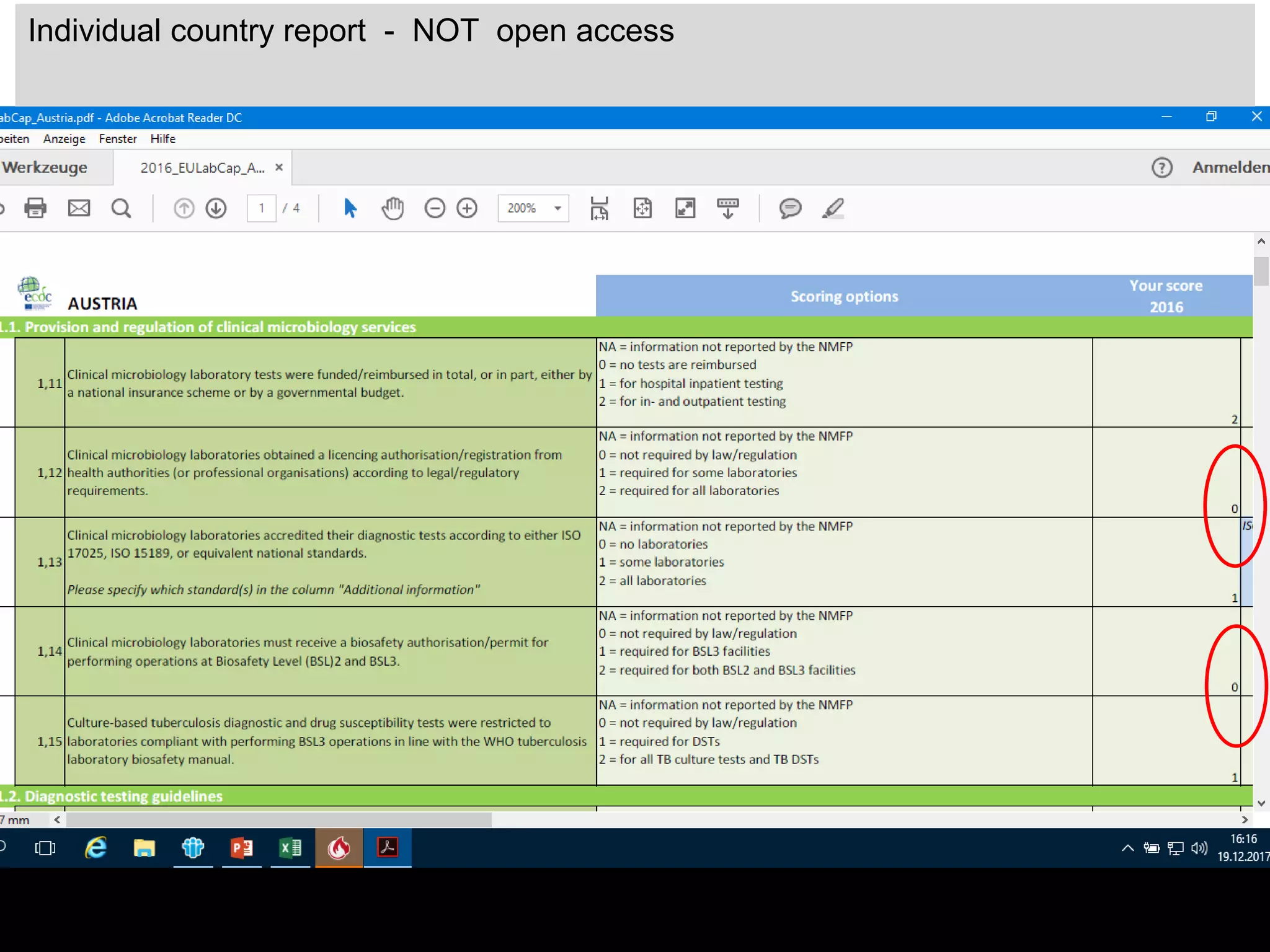Click the '2 = required for all laboratories' text

click(689, 491)
